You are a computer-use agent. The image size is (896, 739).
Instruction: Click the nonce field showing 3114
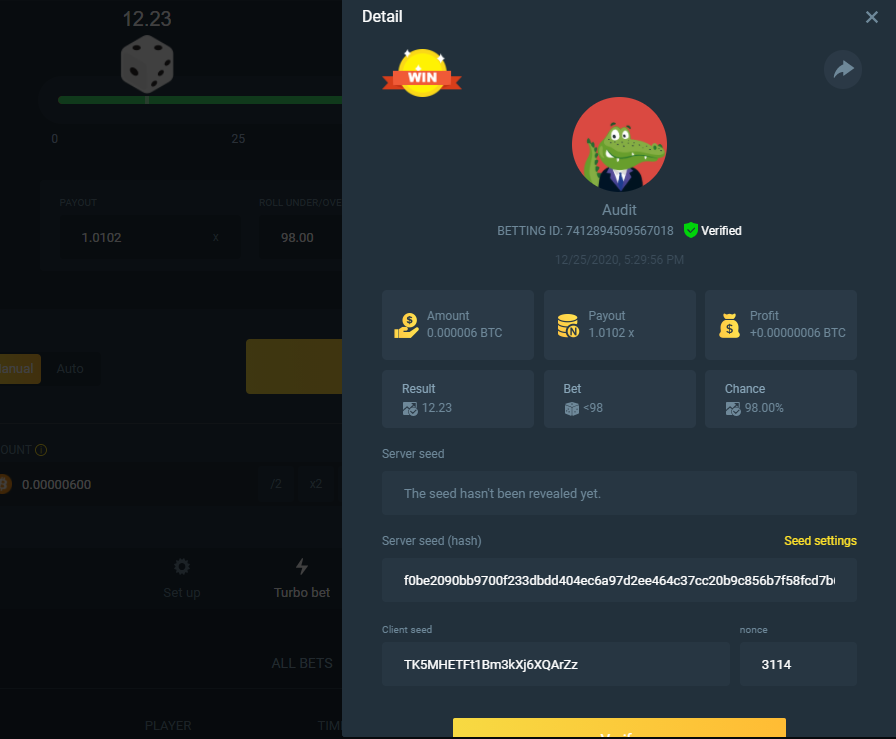pos(797,664)
